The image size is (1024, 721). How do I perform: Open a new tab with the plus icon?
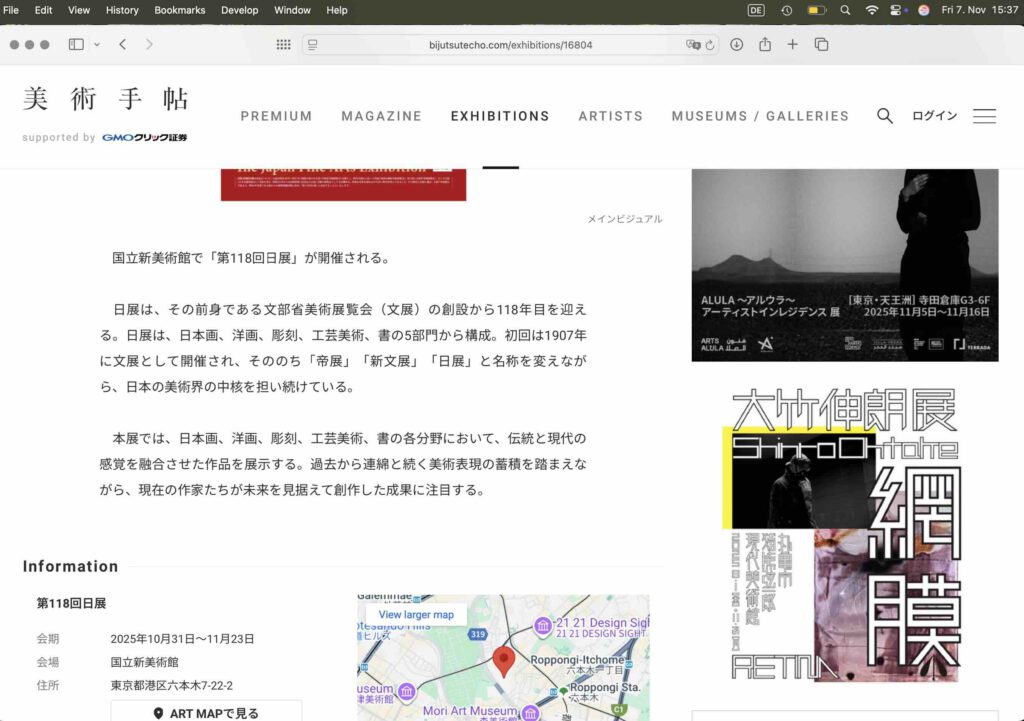point(791,44)
